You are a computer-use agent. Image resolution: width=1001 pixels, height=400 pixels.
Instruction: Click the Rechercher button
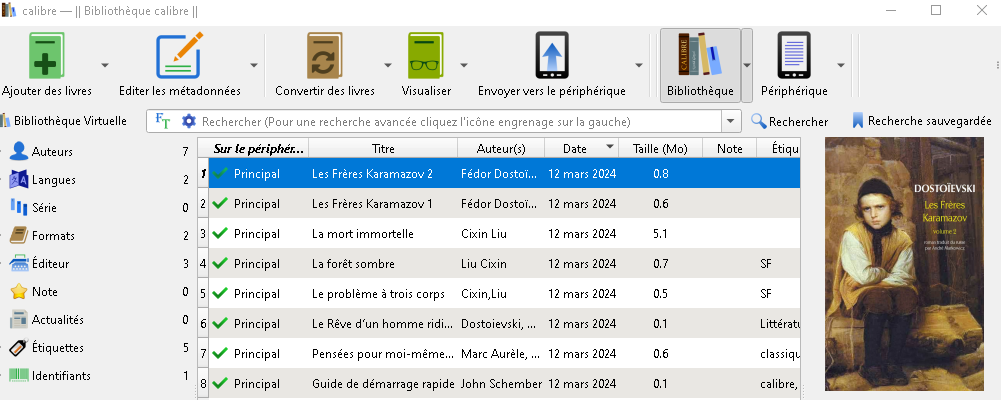(789, 121)
